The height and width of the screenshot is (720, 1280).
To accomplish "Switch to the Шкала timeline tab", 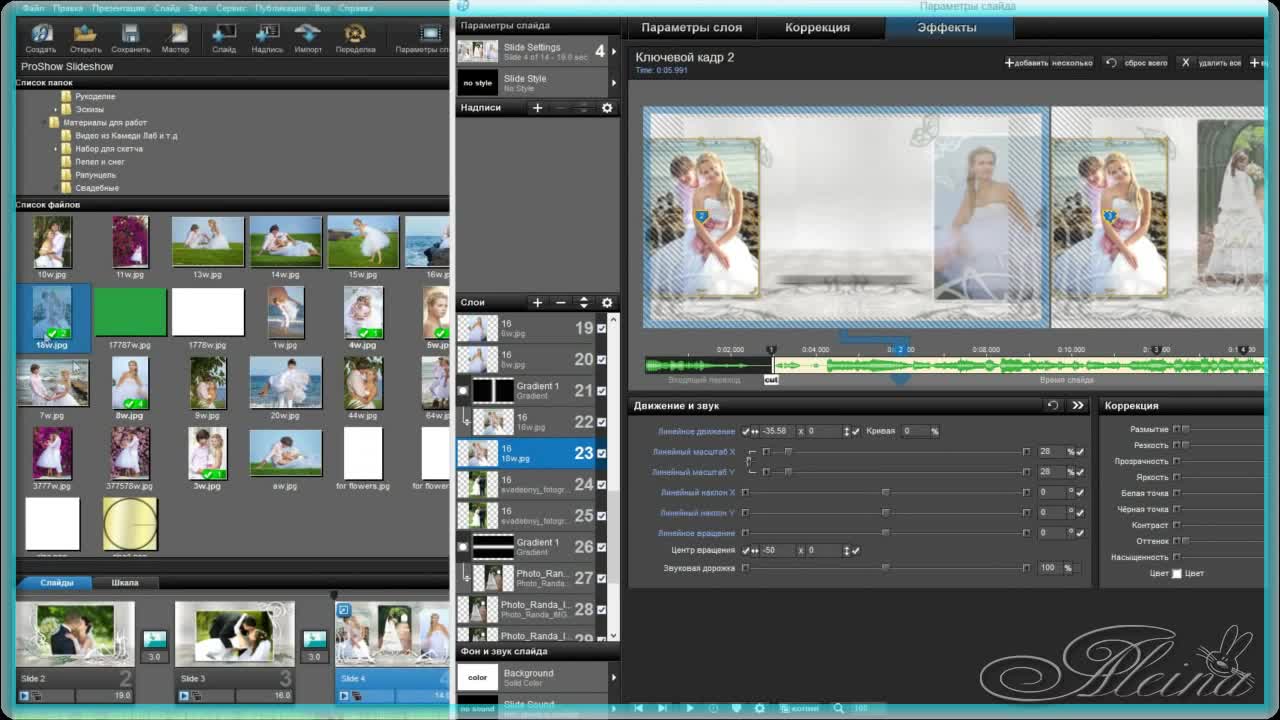I will pos(125,582).
